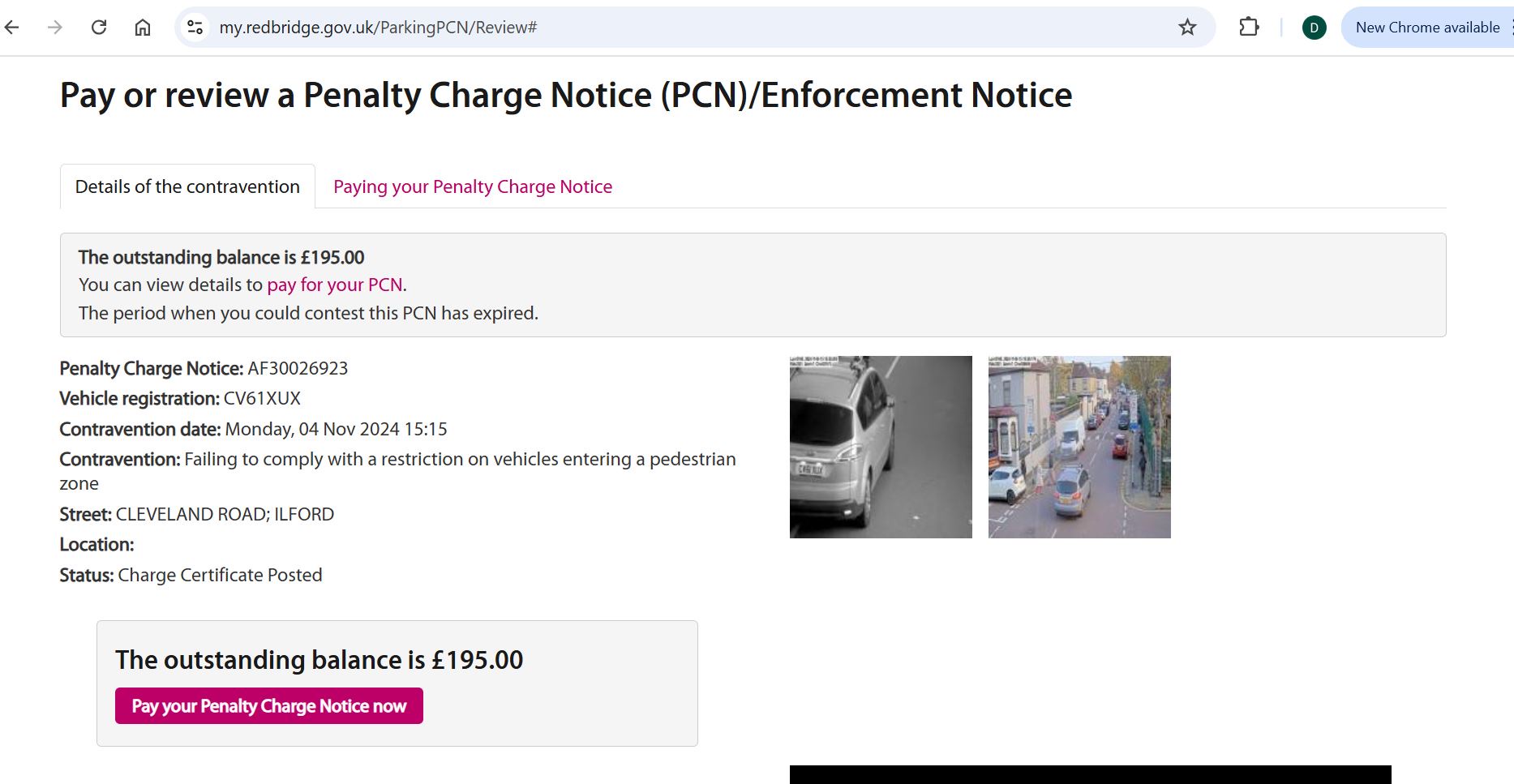Open Paying your Penalty Charge Notice tab
The width and height of the screenshot is (1514, 784).
[473, 186]
